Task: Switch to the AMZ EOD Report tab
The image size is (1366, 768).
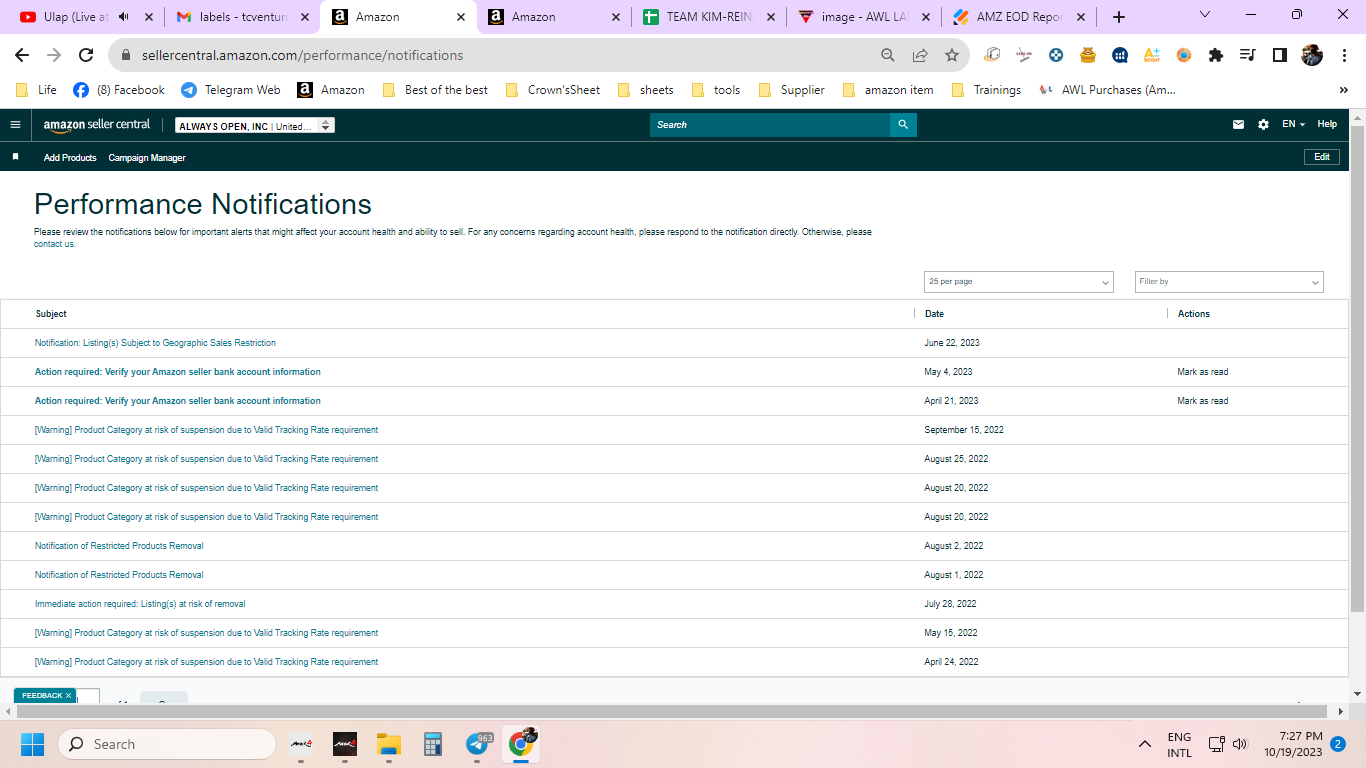Action: pos(1019,17)
